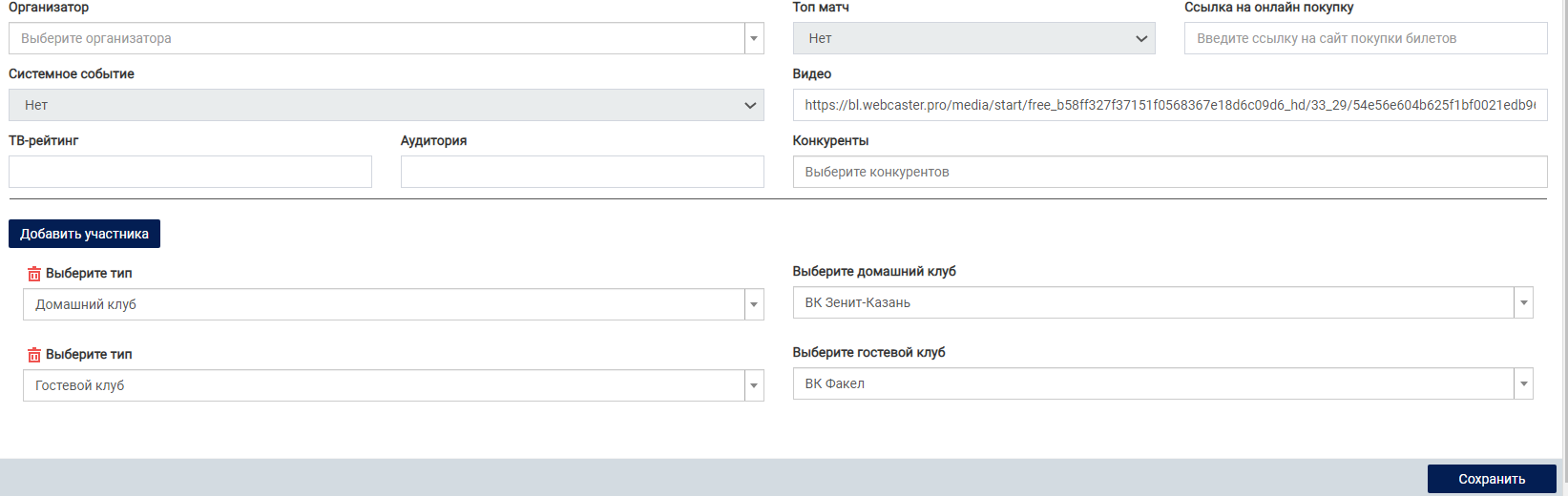Delete the Домашний клуб participant via trash icon

[34, 274]
